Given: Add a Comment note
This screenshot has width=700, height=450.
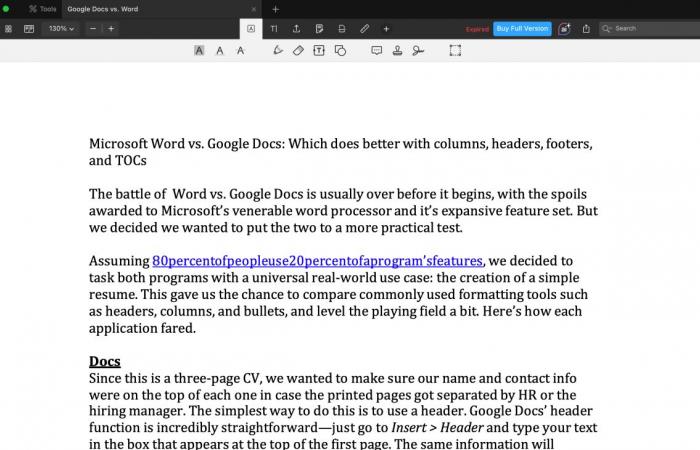Looking at the screenshot, I should [376, 50].
